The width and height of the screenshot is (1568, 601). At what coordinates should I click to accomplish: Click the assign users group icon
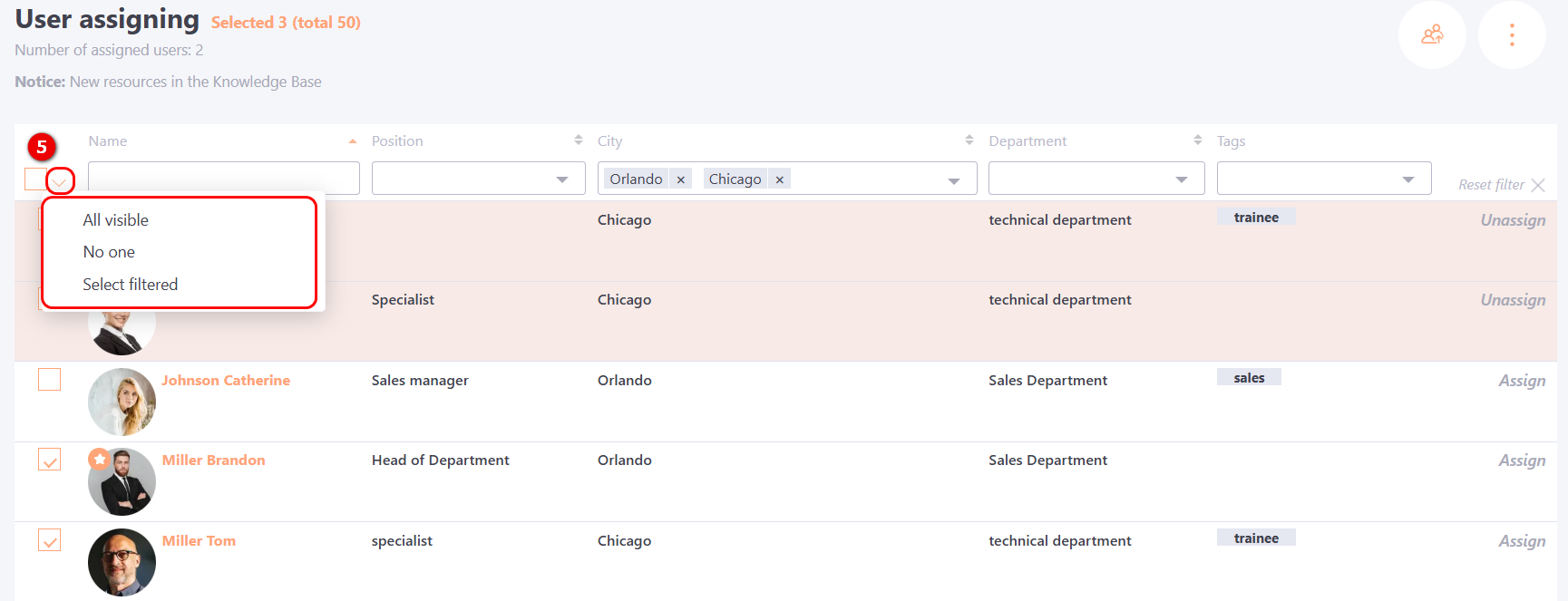tap(1432, 35)
